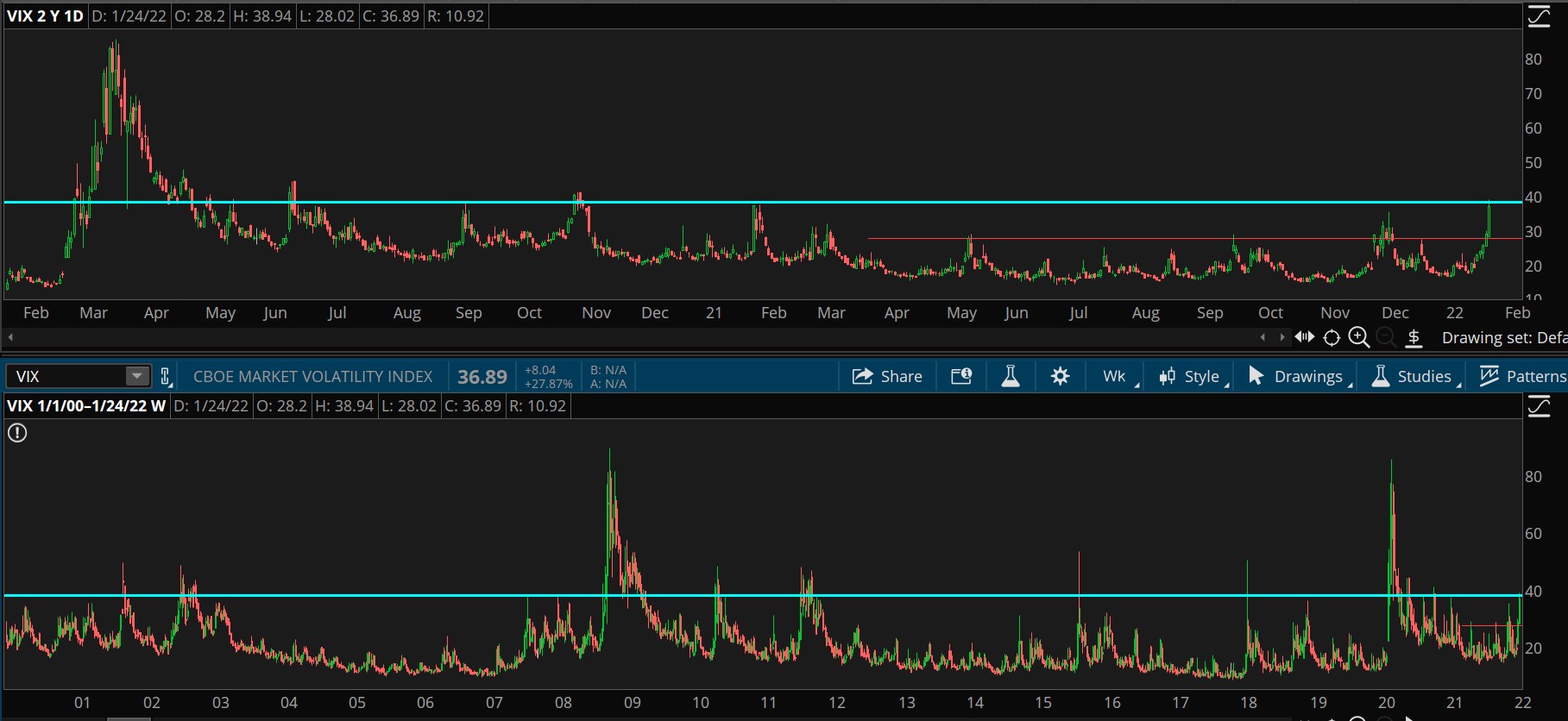Click the expand time axis arrows icon
This screenshot has width=1568, height=721.
[1304, 337]
